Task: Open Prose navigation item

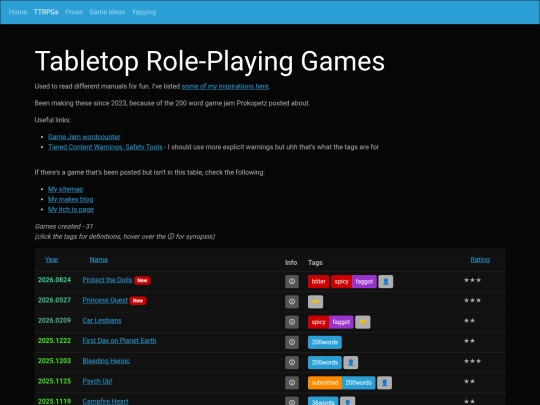Action: point(74,12)
